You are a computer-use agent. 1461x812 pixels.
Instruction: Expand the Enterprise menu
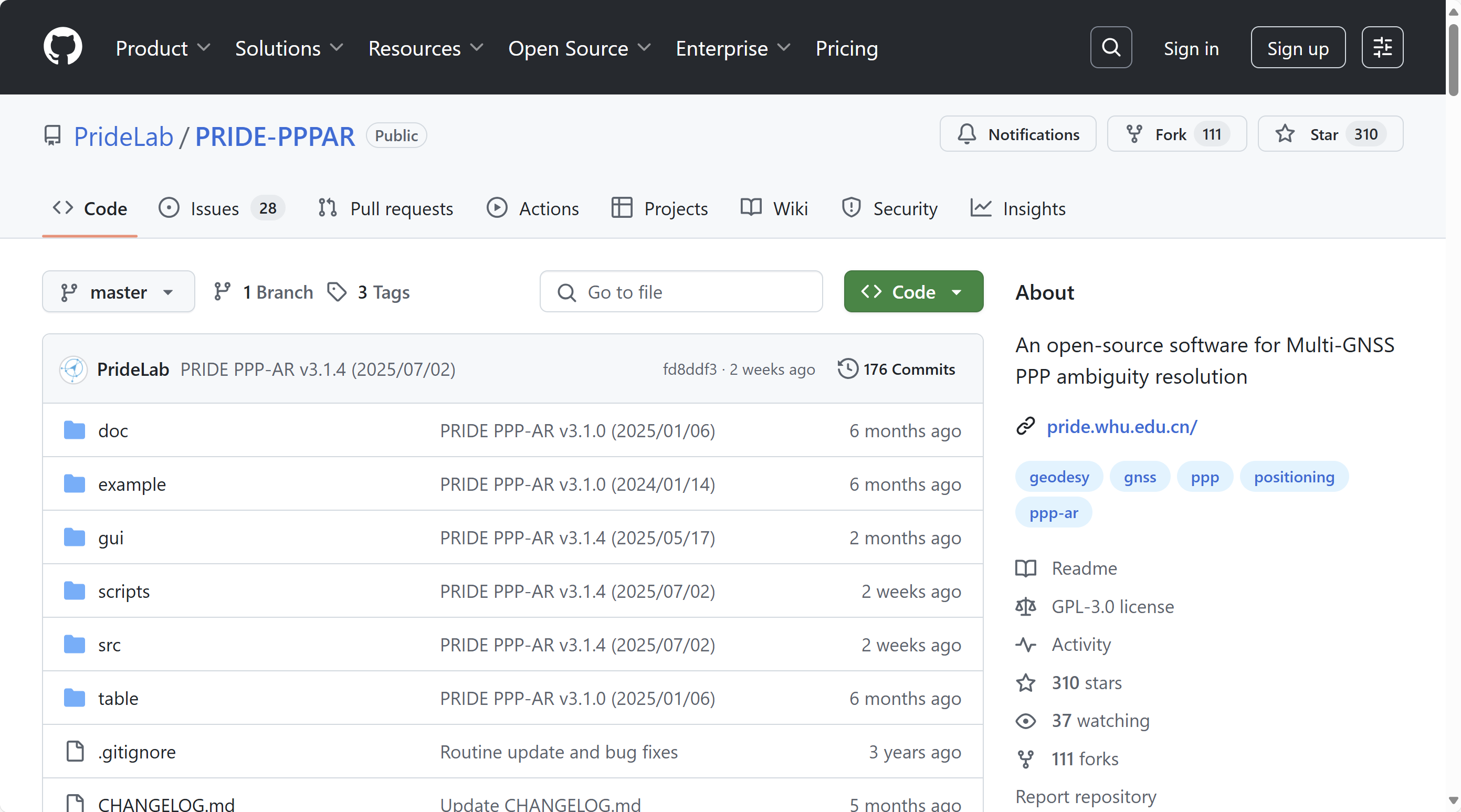pos(733,48)
